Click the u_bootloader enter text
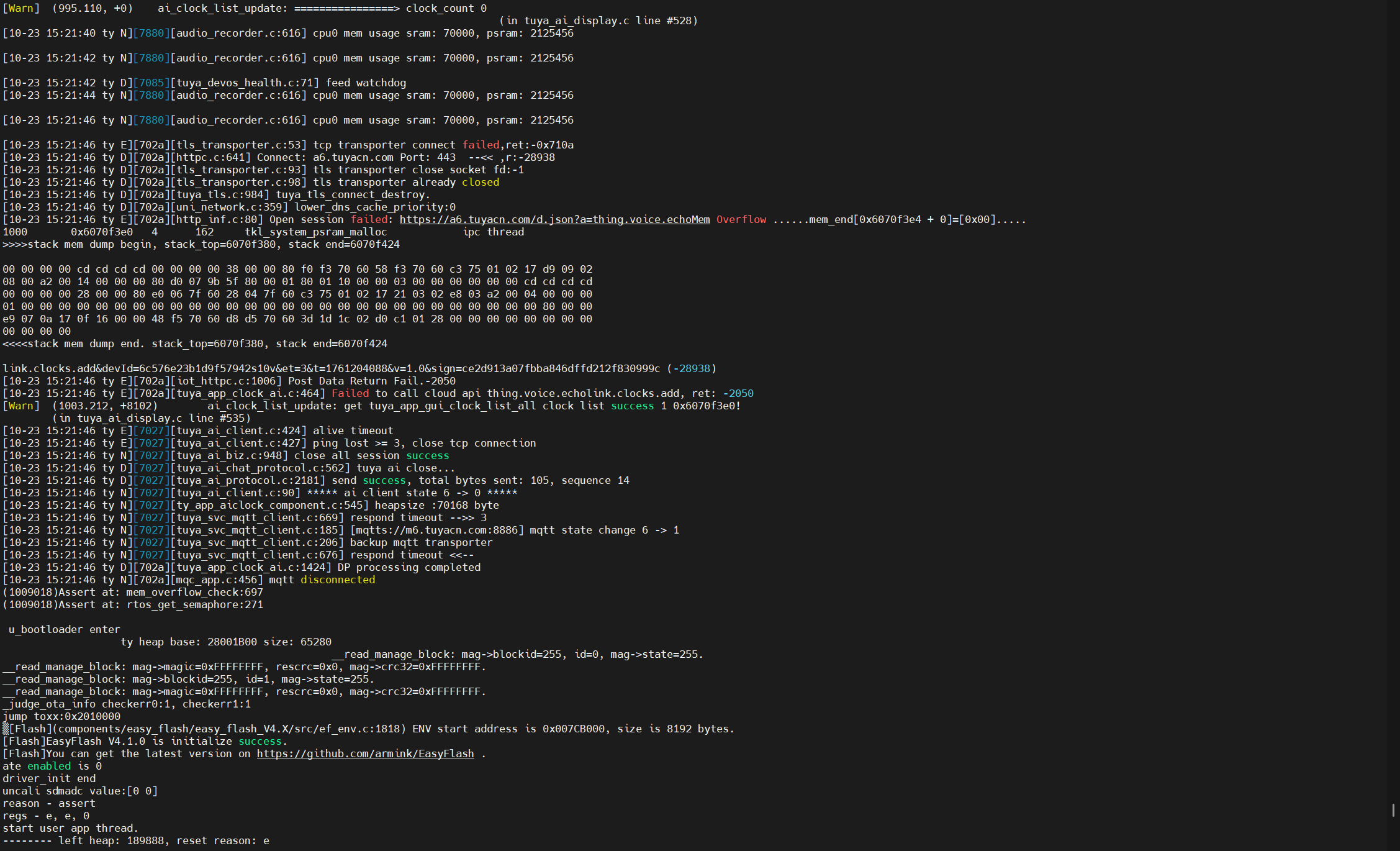 64,629
